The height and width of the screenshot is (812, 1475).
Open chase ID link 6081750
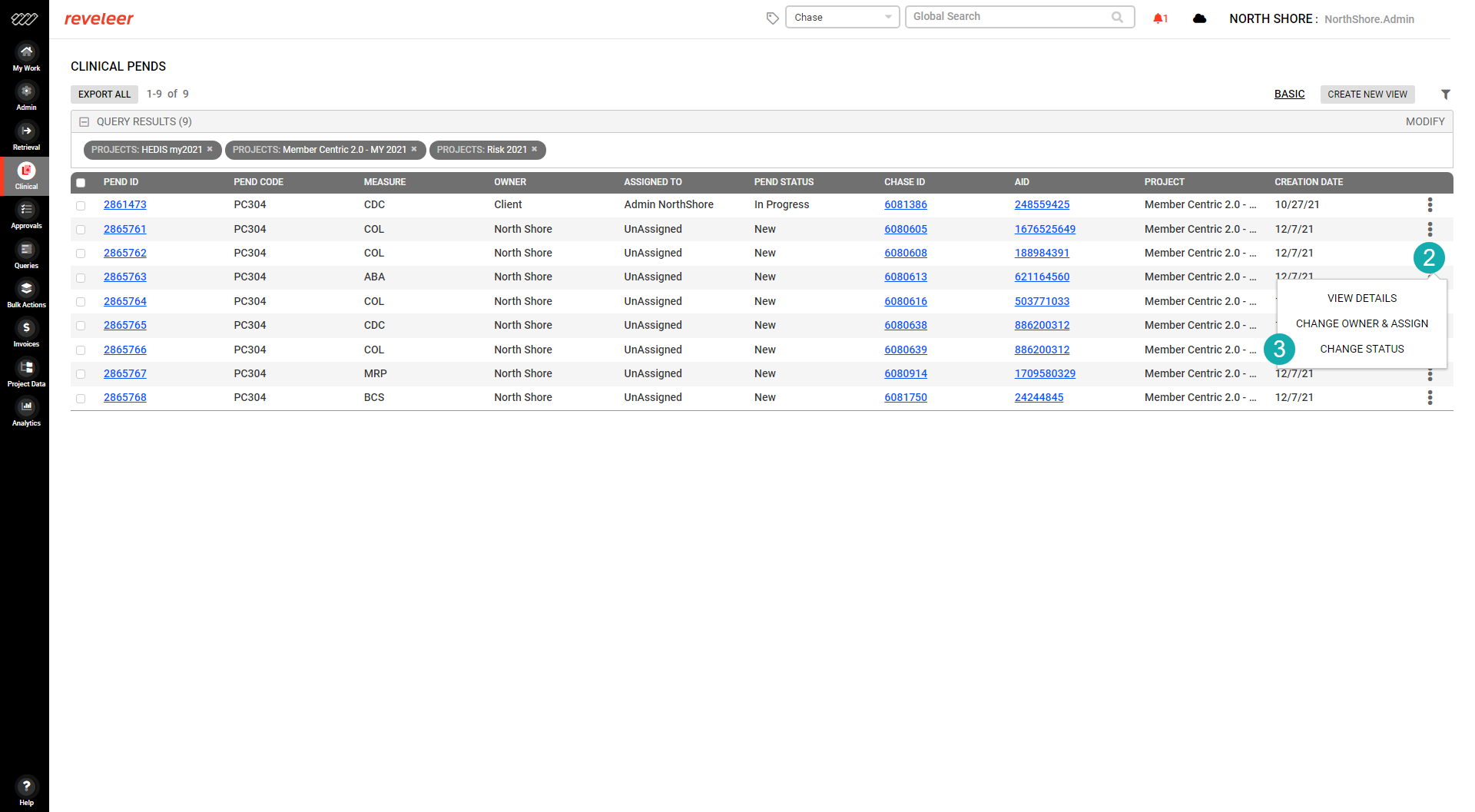906,397
